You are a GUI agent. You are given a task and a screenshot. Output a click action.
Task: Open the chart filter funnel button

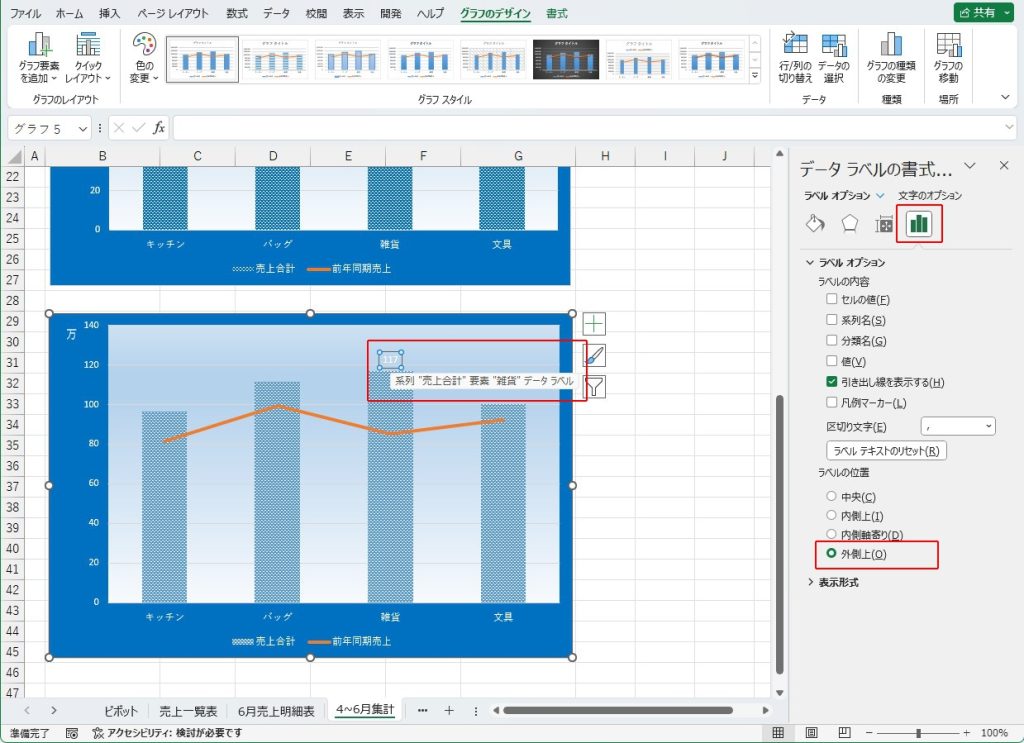[595, 387]
